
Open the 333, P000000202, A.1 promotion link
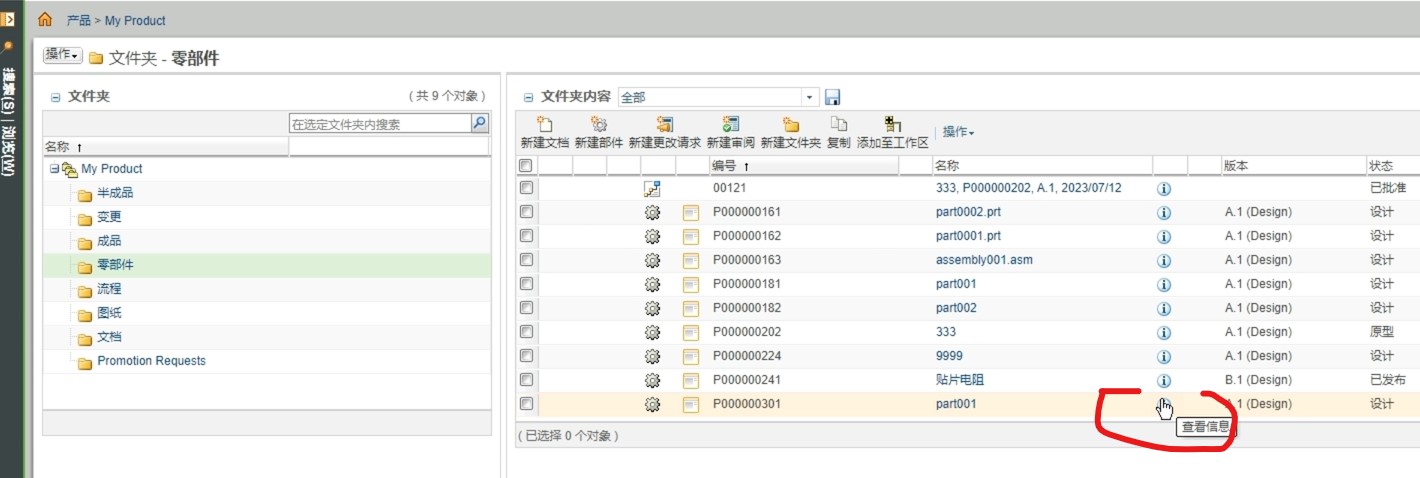coord(1029,188)
